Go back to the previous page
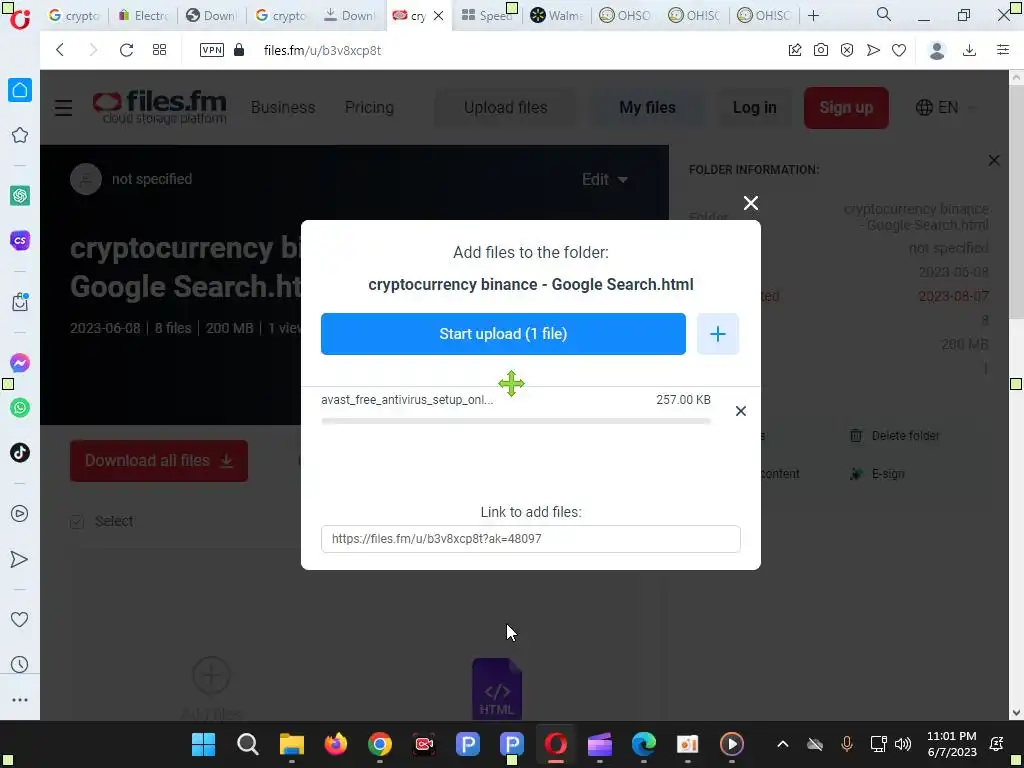 pos(60,50)
